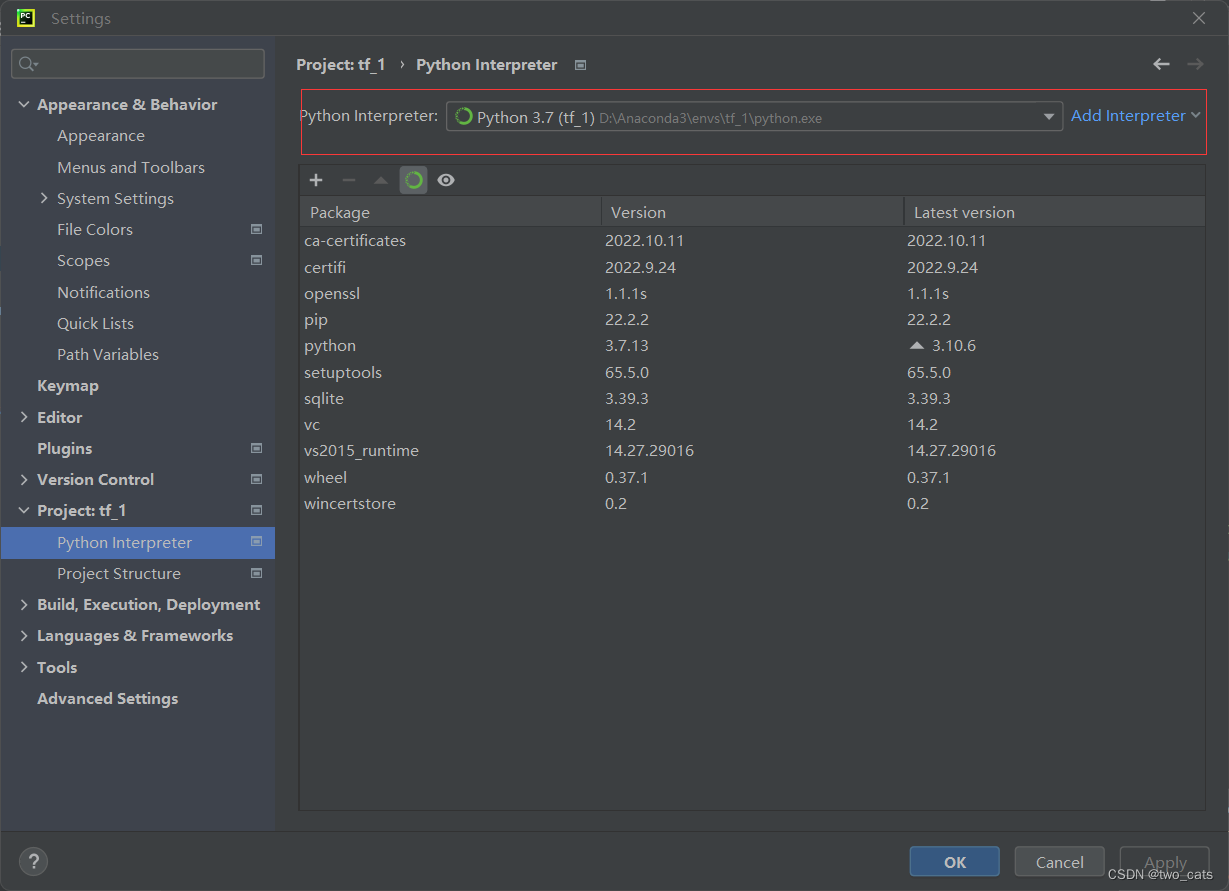Click the back navigation arrow

pos(1161,64)
